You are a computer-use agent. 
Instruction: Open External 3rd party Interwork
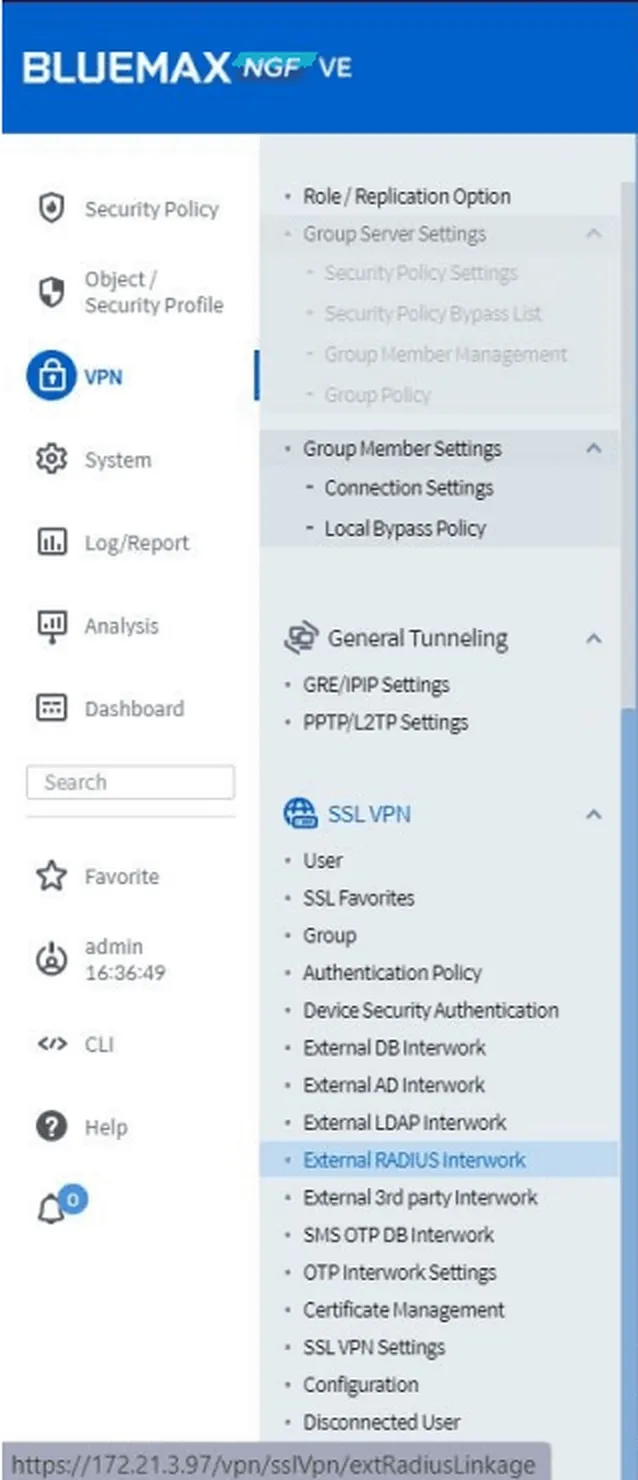coord(420,1197)
